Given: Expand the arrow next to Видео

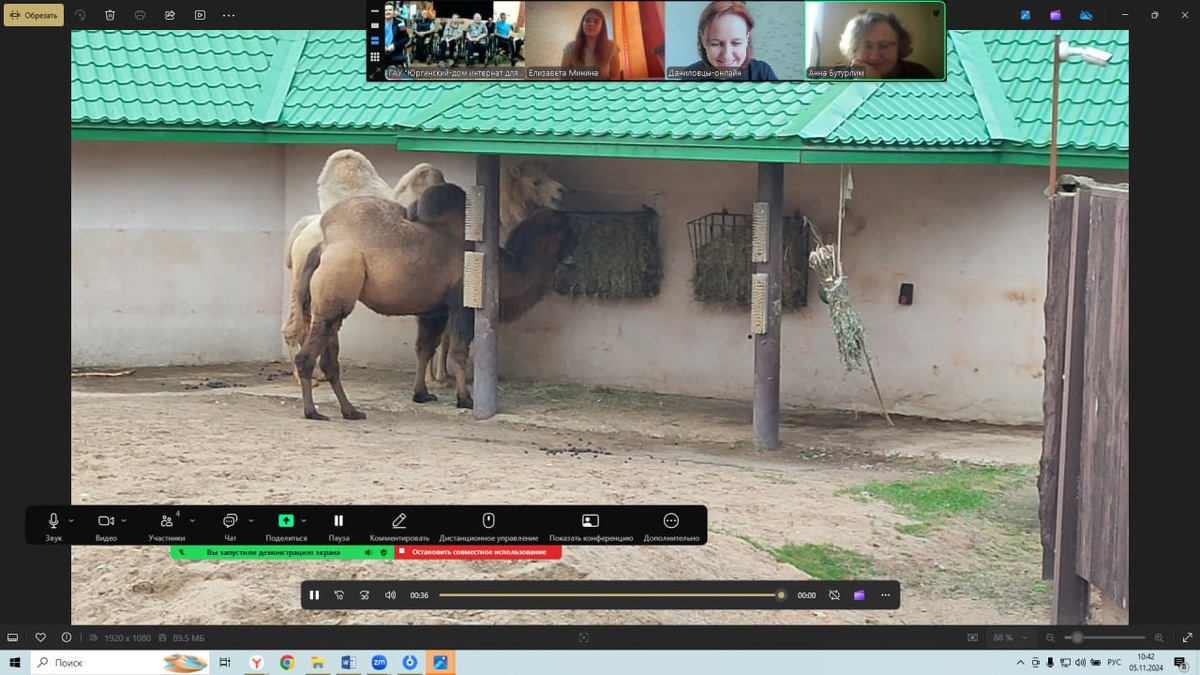Looking at the screenshot, I should (124, 521).
